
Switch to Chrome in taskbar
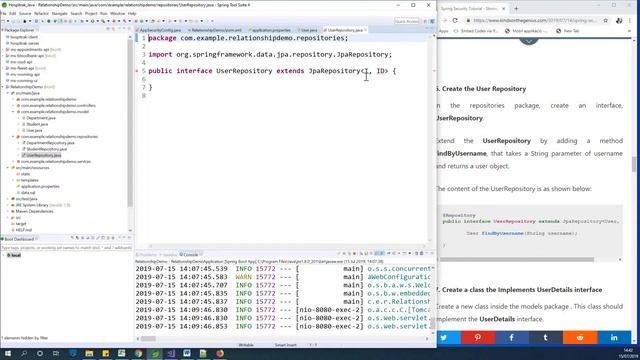coord(138,353)
